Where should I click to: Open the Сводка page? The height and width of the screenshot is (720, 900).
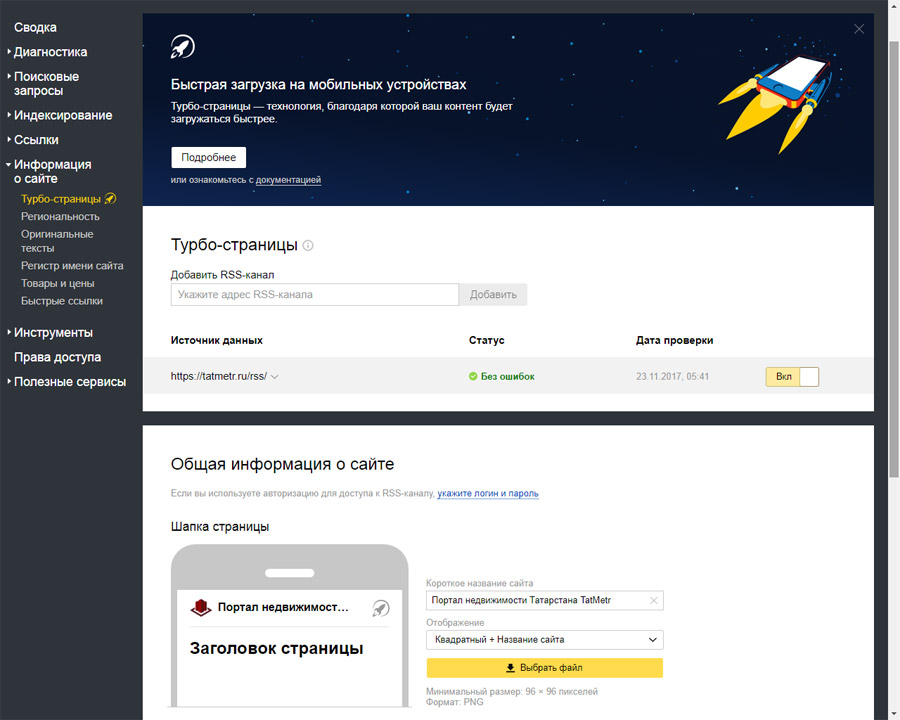pos(35,27)
